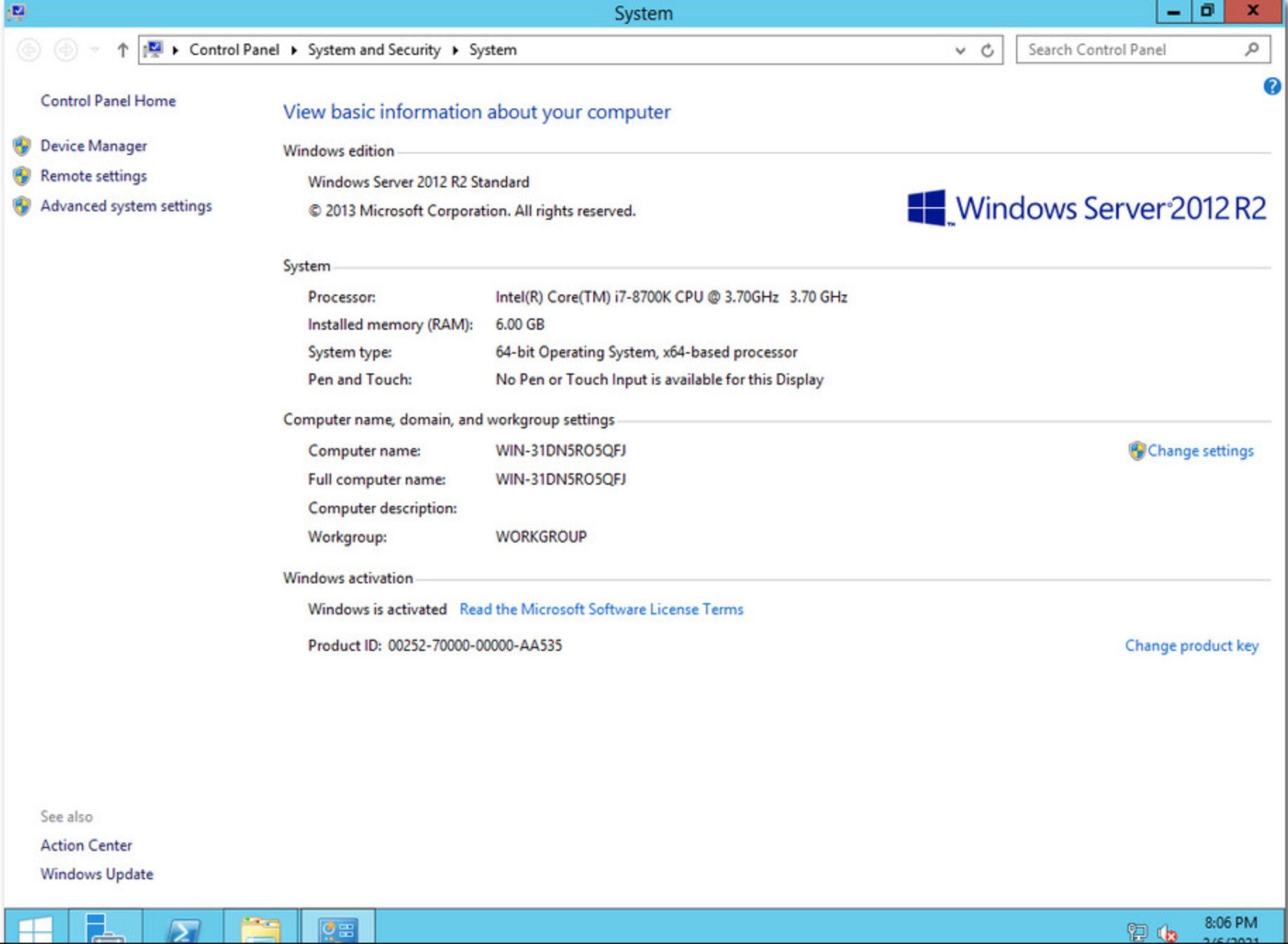Click the Windows Server 2012 R2 logo
Screen dimensions: 1288x944
1086,208
